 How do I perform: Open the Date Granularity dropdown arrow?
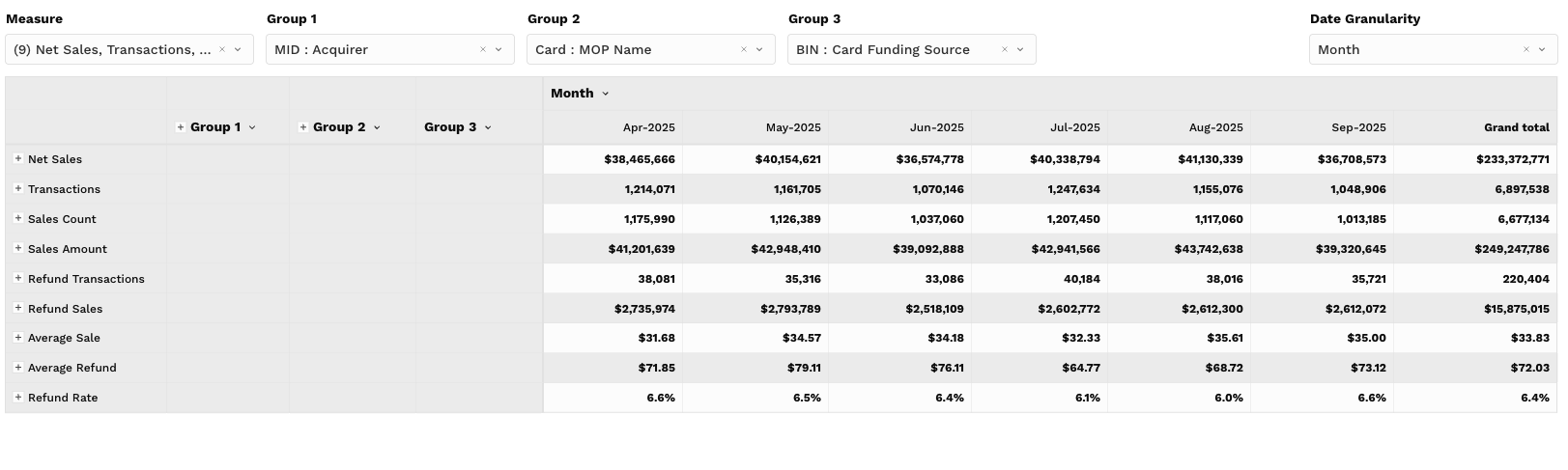coord(1542,49)
